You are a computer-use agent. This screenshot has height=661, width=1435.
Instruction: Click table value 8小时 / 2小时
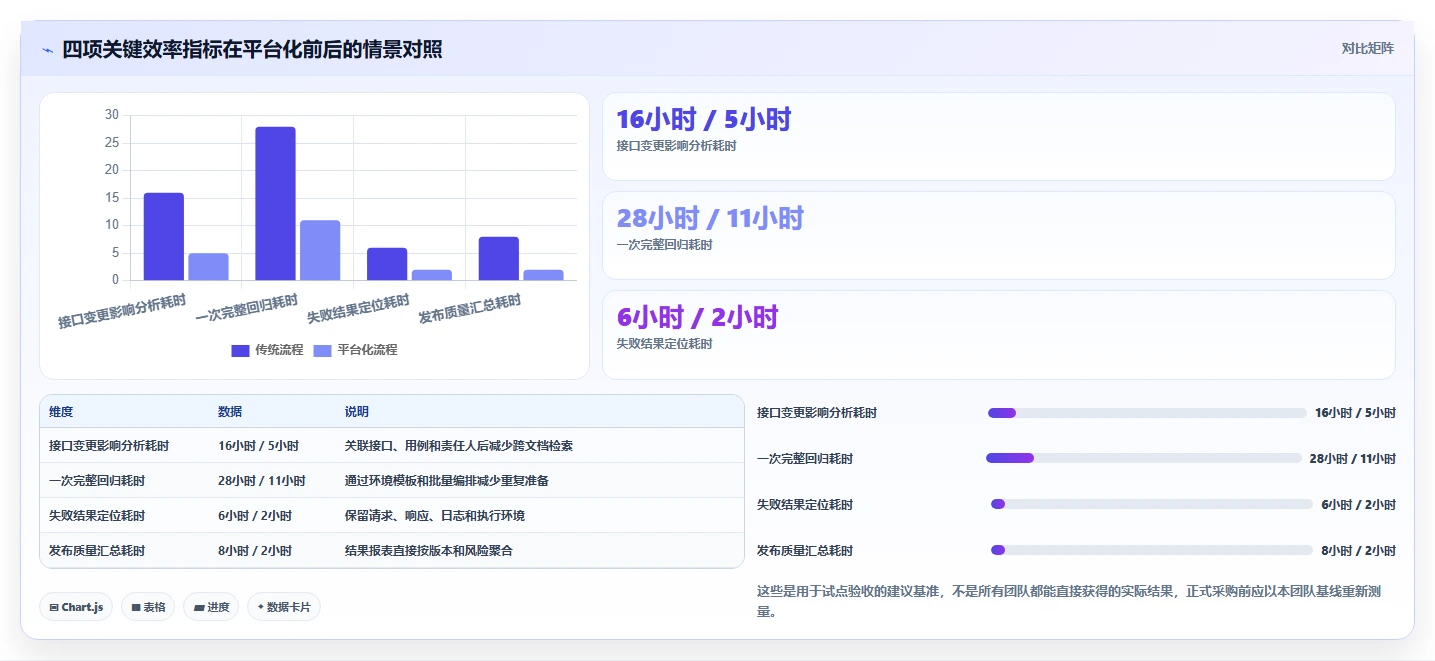[255, 551]
